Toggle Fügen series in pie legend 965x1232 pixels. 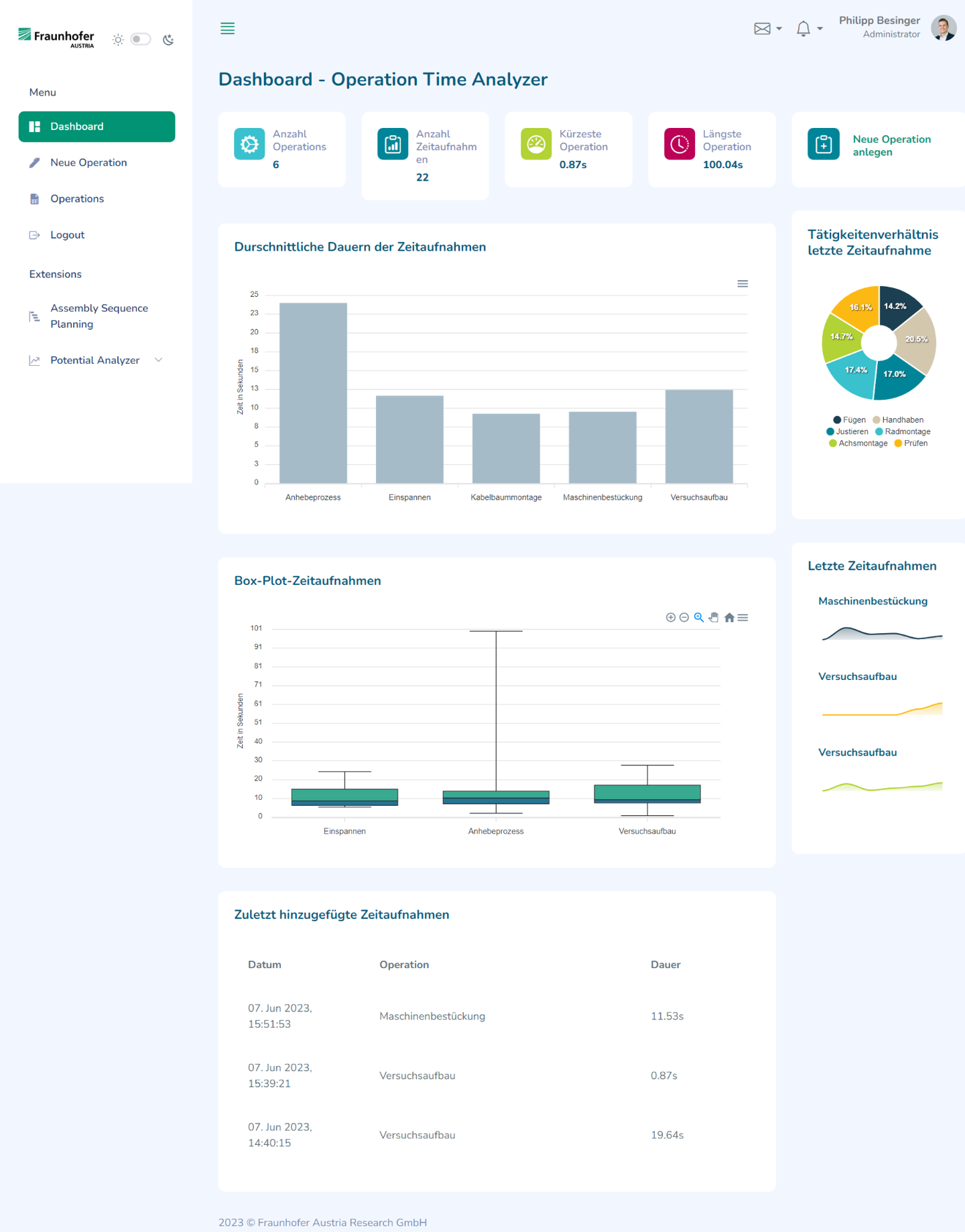point(849,420)
